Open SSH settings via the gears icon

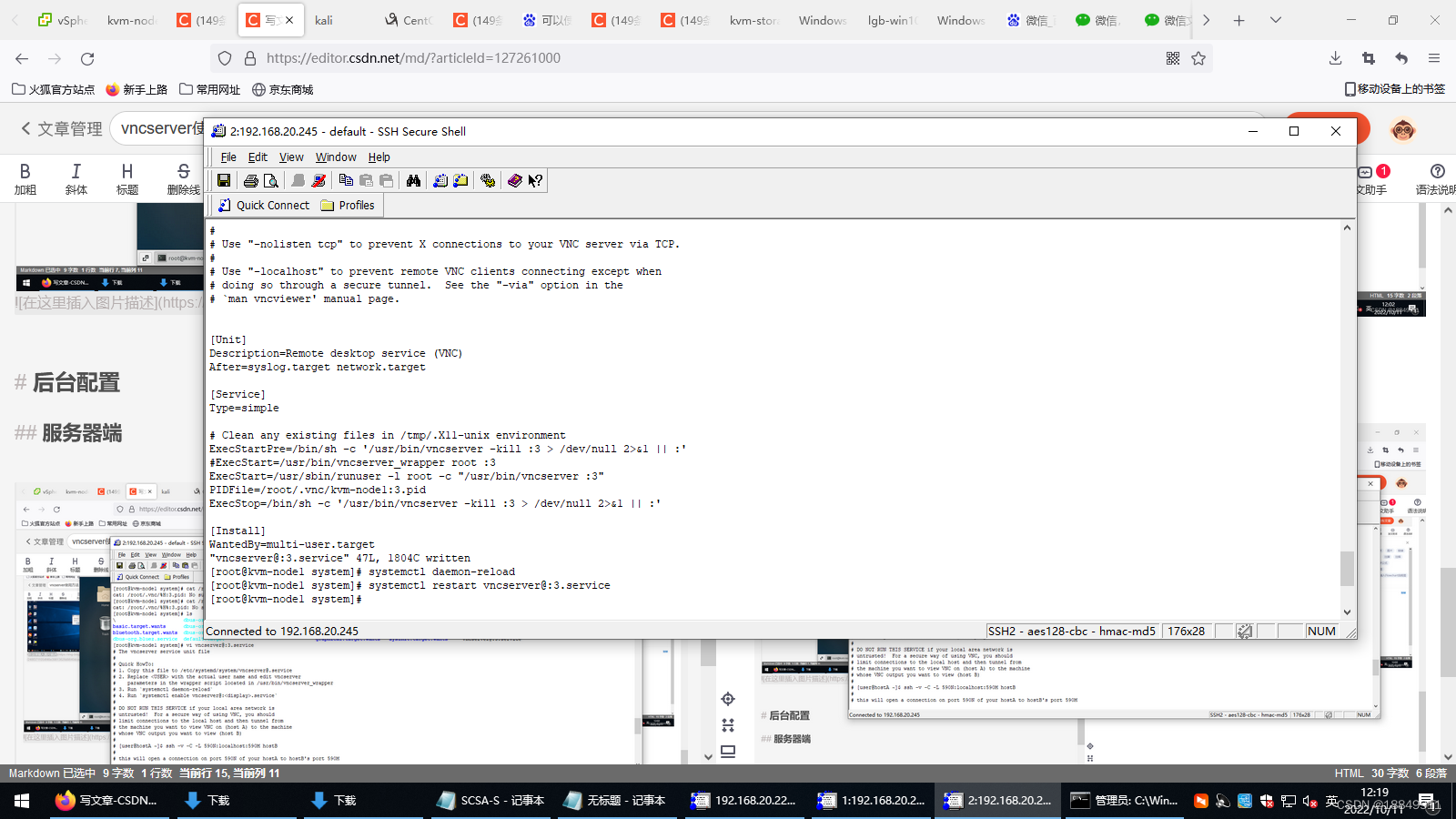pos(488,180)
